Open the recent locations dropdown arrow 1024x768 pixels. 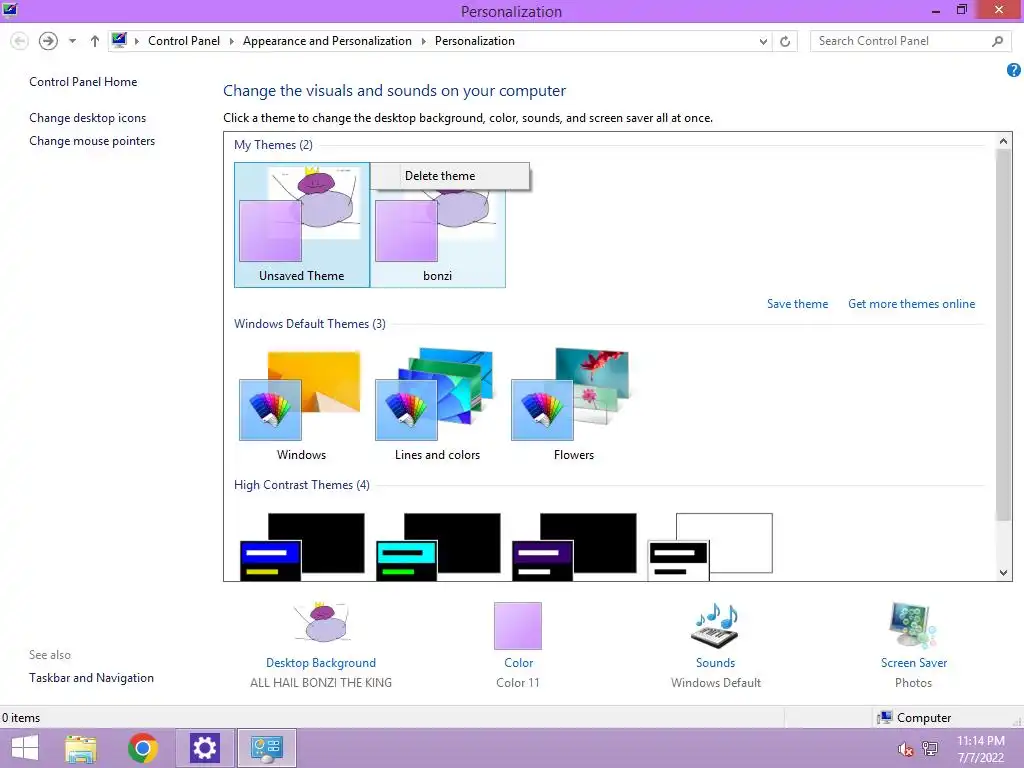click(72, 41)
